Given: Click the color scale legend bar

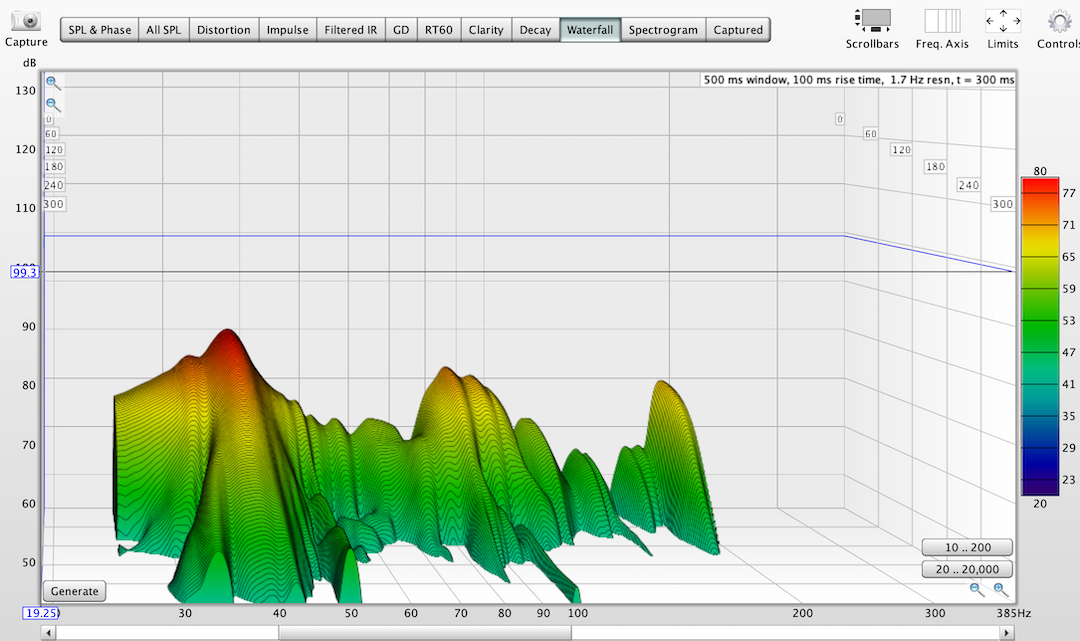Looking at the screenshot, I should pyautogui.click(x=1040, y=335).
